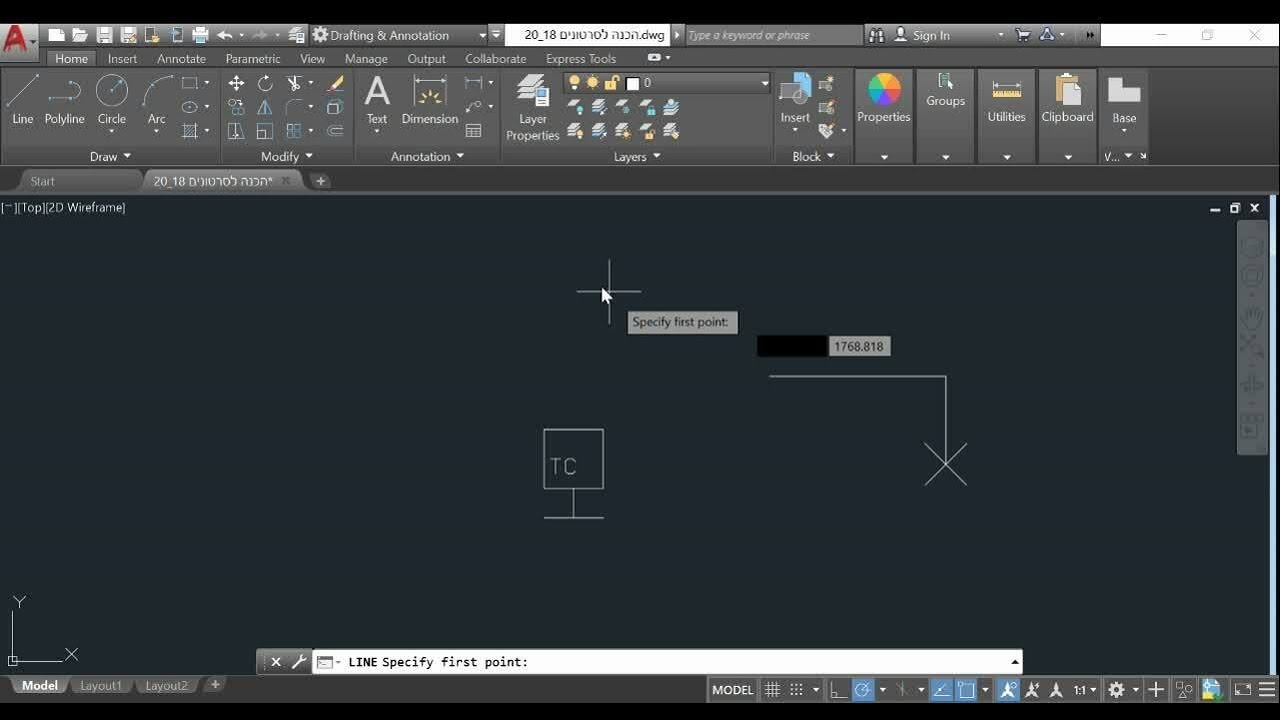Select the Stretch tool
The height and width of the screenshot is (720, 1280).
point(236,131)
